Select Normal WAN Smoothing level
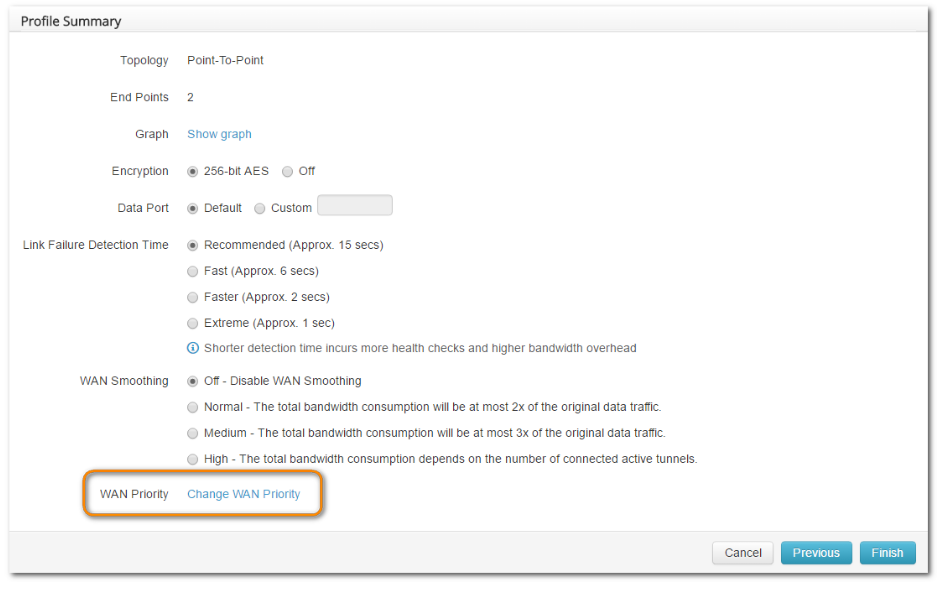 (x=193, y=407)
